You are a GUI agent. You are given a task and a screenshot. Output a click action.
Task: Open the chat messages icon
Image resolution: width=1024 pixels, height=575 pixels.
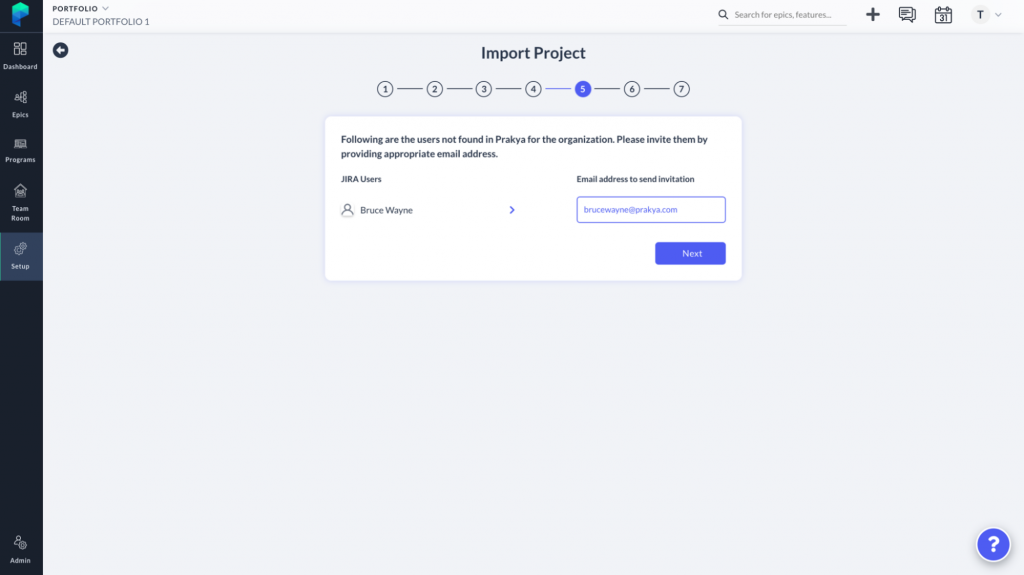[907, 15]
